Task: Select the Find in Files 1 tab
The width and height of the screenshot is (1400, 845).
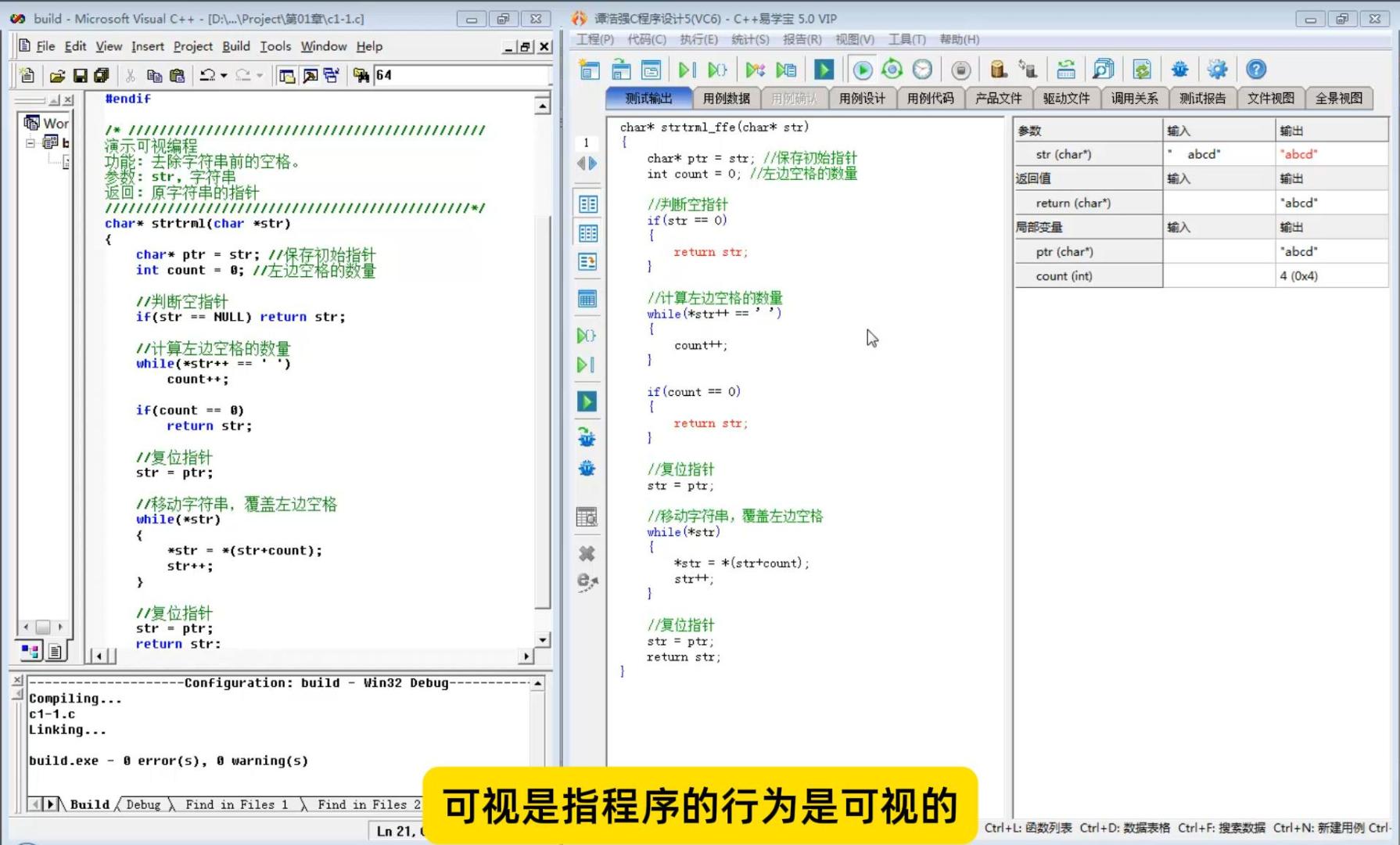Action: pyautogui.click(x=236, y=804)
